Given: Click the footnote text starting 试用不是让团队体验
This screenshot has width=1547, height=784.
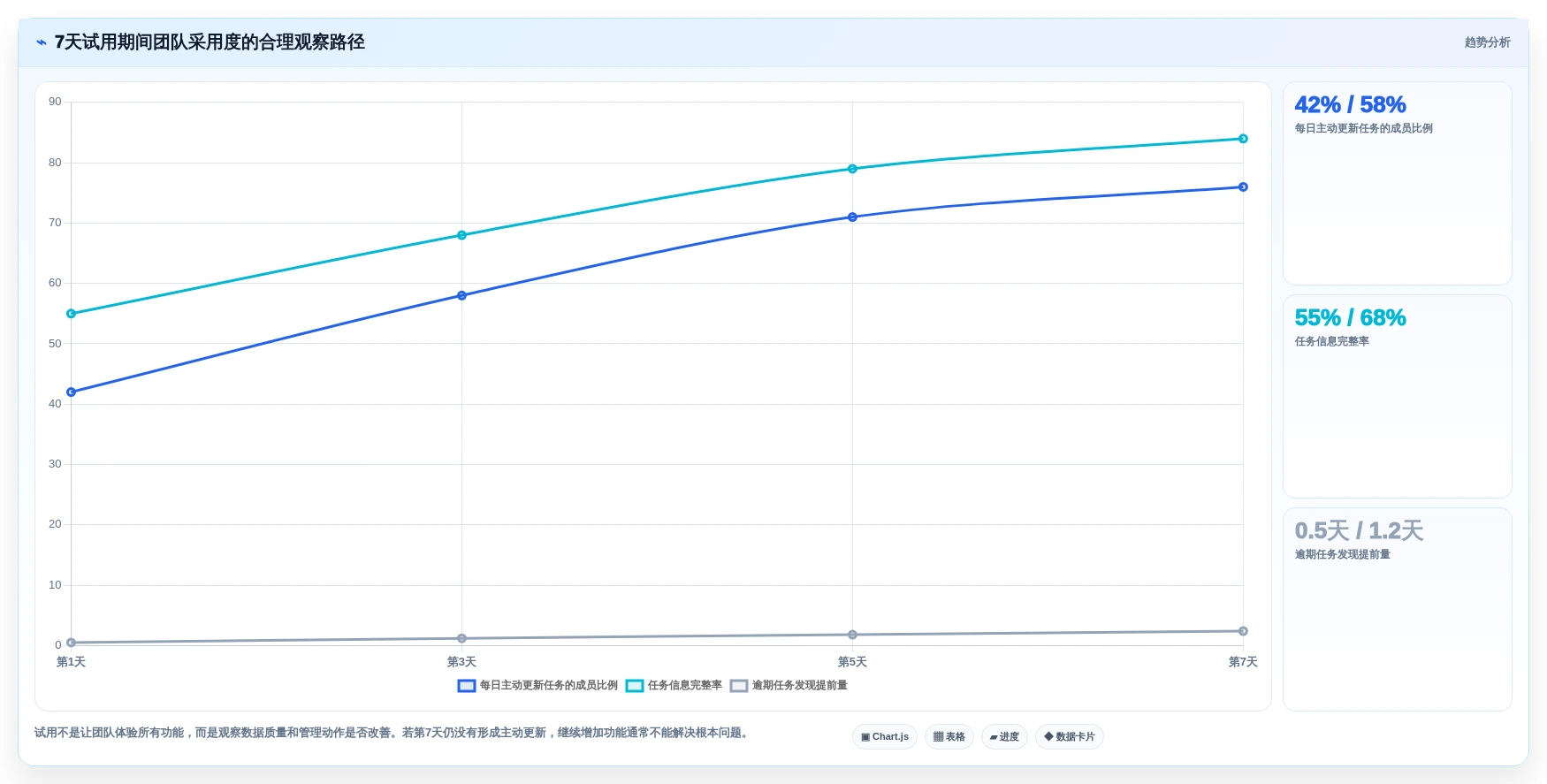Looking at the screenshot, I should (x=392, y=733).
